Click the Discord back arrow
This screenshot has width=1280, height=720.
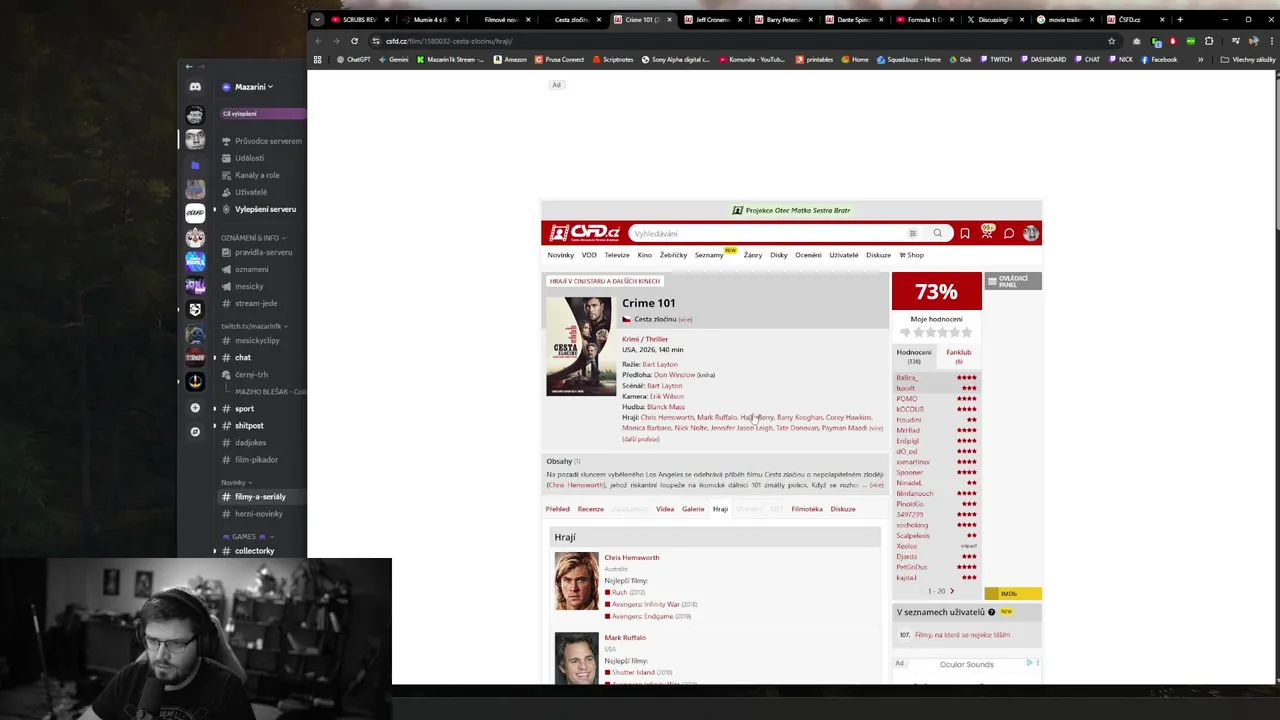(189, 66)
